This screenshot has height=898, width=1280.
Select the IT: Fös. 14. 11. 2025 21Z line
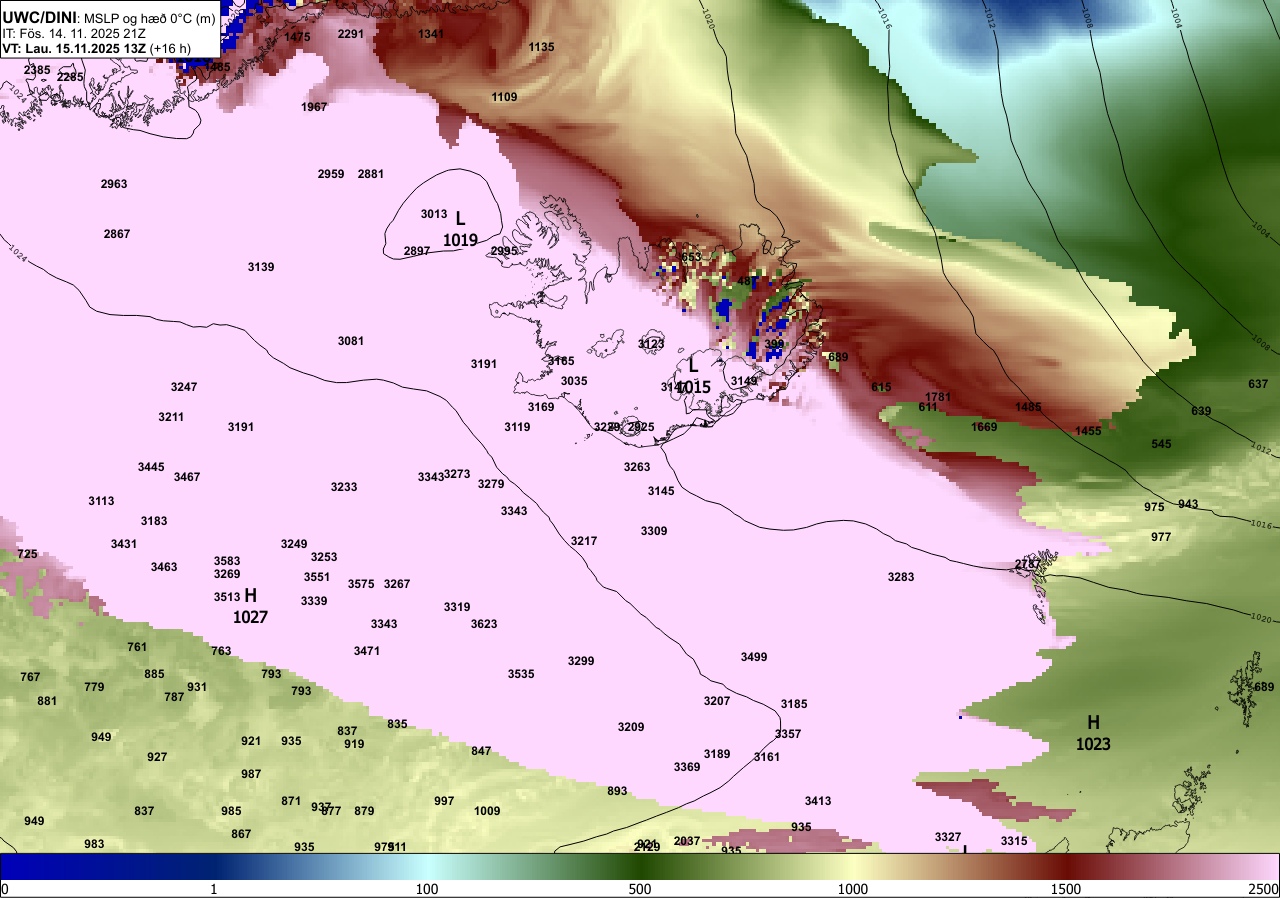(x=75, y=33)
